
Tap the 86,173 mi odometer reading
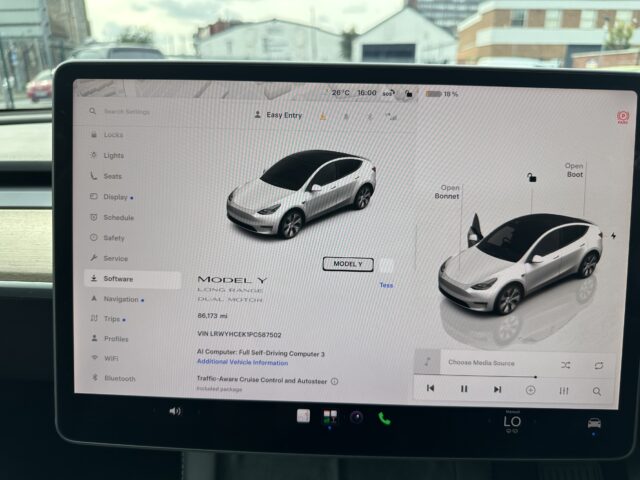(x=212, y=316)
